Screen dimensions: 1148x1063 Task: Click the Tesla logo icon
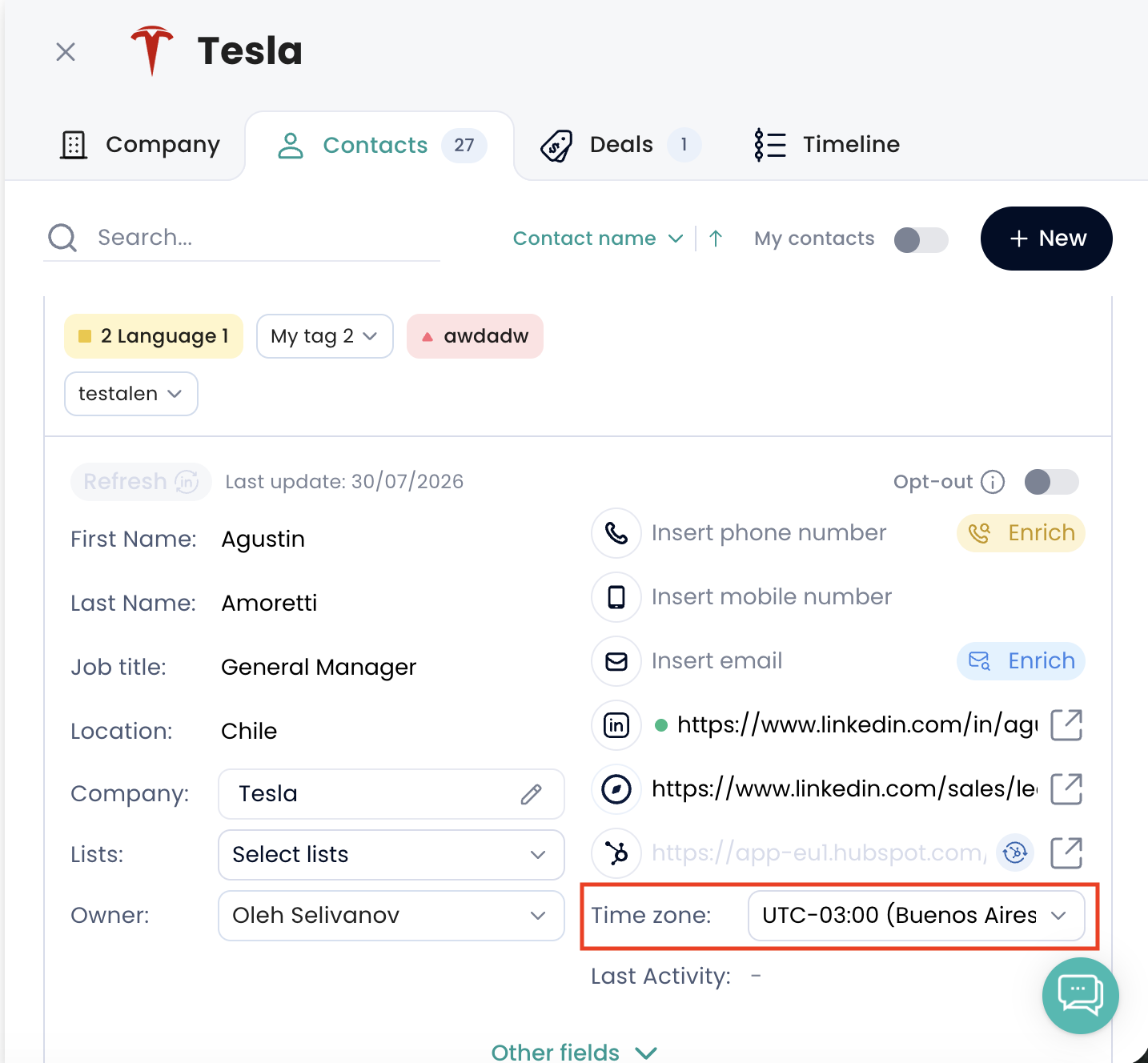(x=152, y=50)
